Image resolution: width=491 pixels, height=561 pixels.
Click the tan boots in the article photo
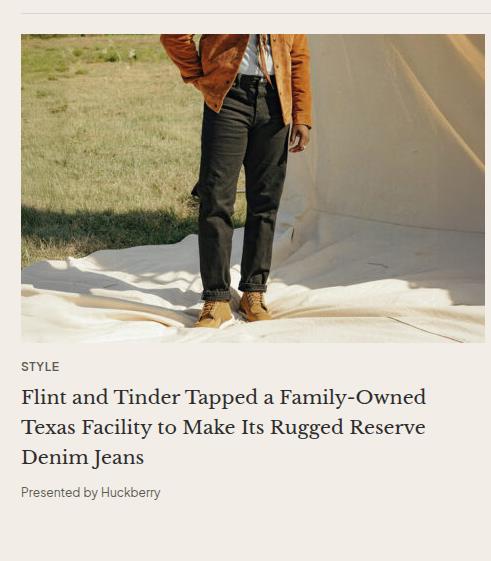233,309
